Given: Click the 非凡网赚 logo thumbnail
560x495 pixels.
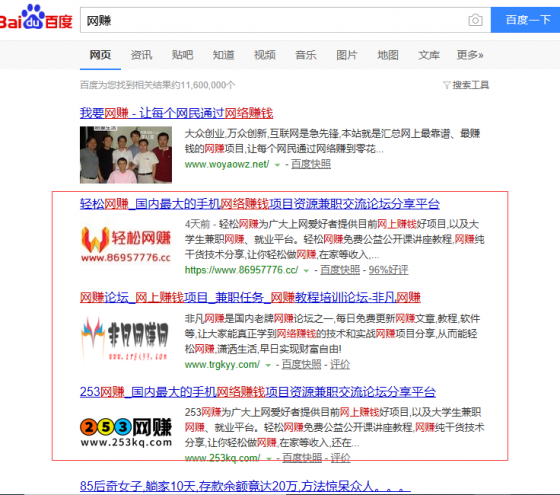Looking at the screenshot, I should click(125, 338).
